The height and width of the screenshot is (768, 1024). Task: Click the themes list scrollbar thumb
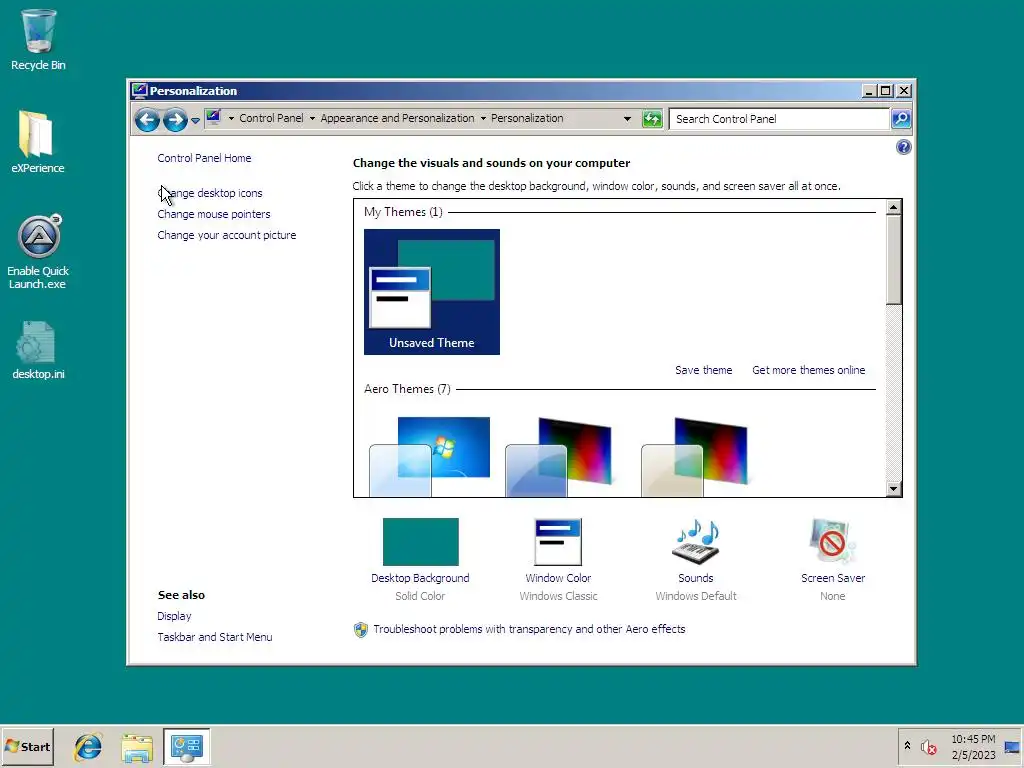point(893,260)
